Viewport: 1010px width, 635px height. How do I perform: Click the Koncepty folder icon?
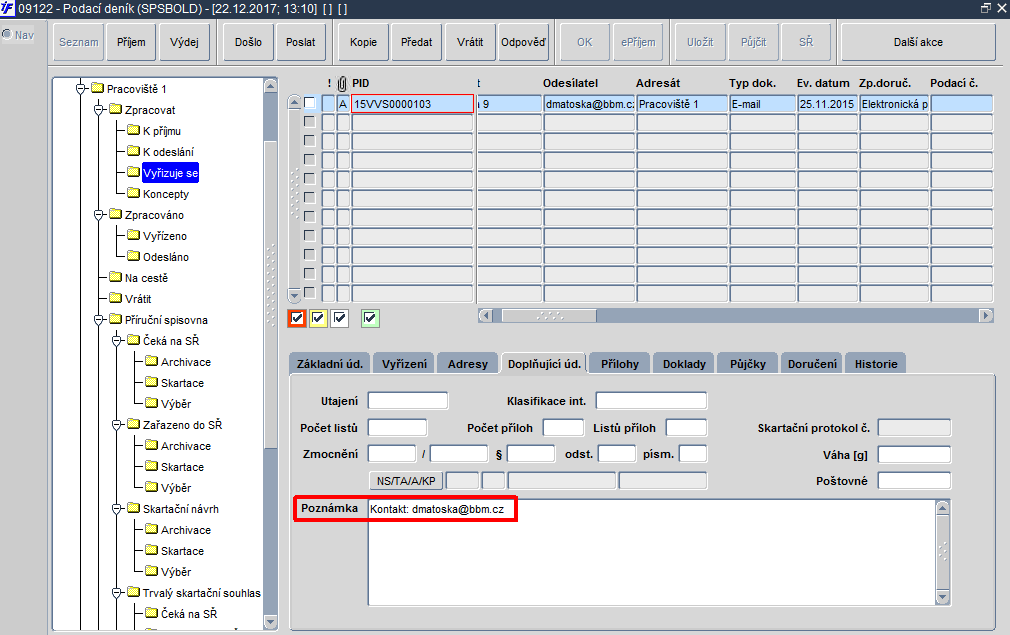[133, 193]
